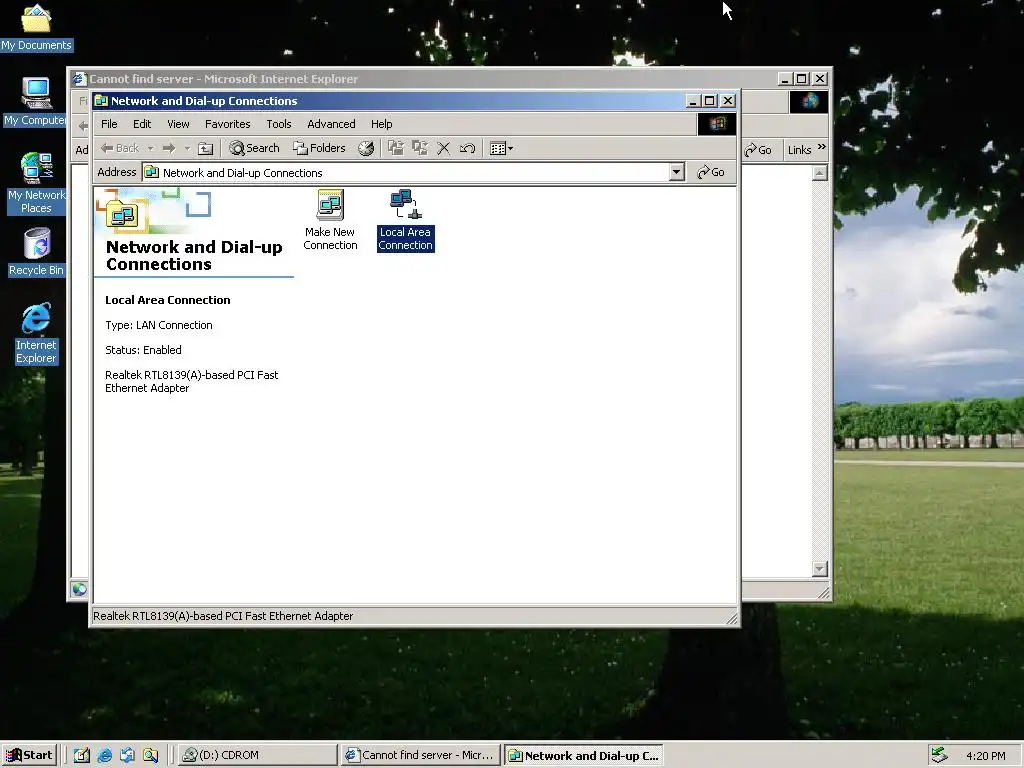The height and width of the screenshot is (768, 1024).
Task: Click Go button in Internet Explorer window
Action: pos(758,150)
